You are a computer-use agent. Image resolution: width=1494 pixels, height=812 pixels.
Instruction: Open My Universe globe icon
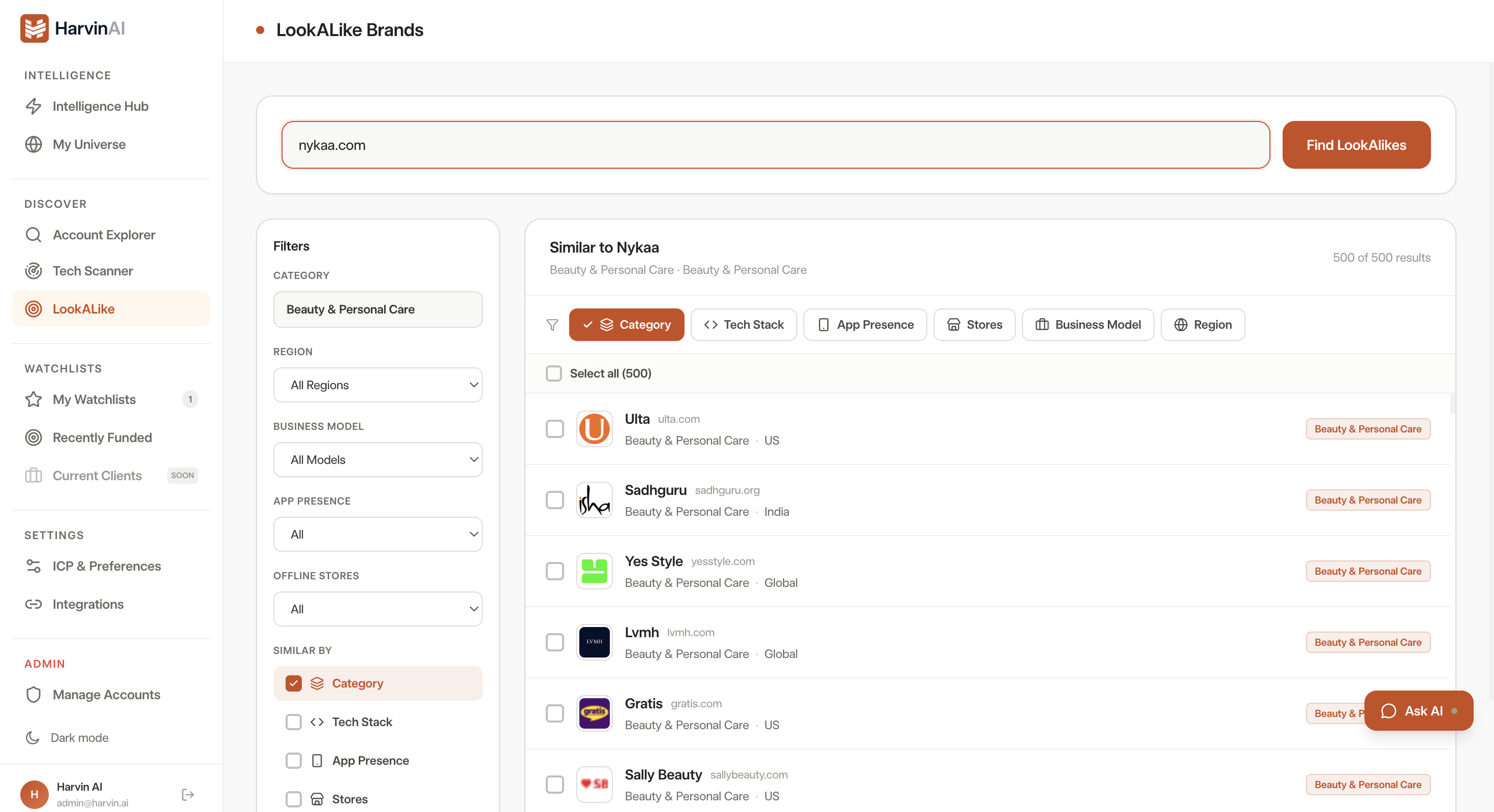[x=33, y=144]
